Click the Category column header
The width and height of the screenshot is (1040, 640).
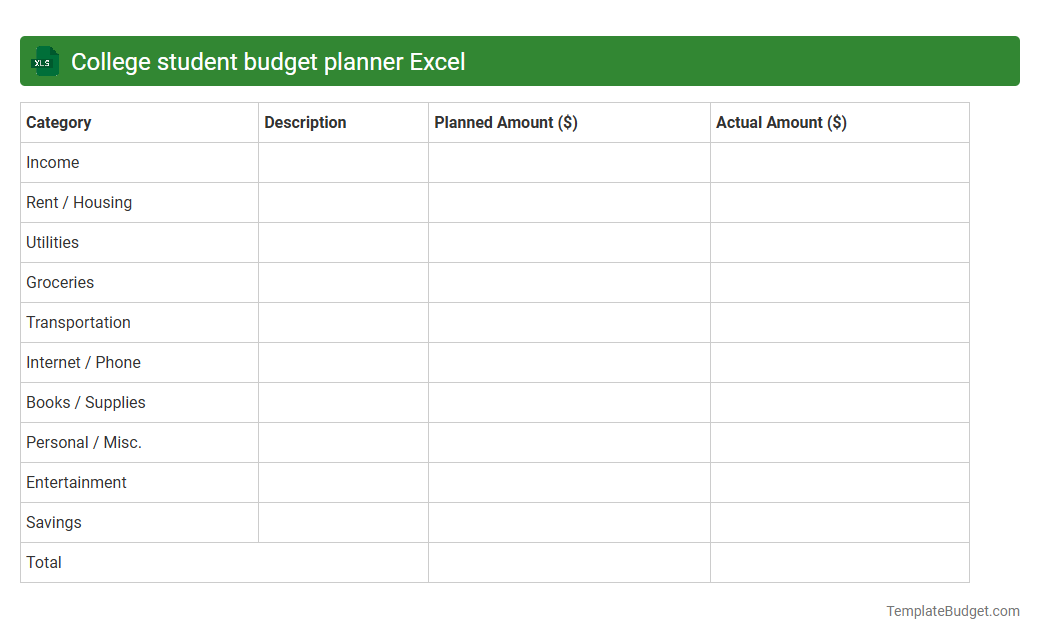59,122
